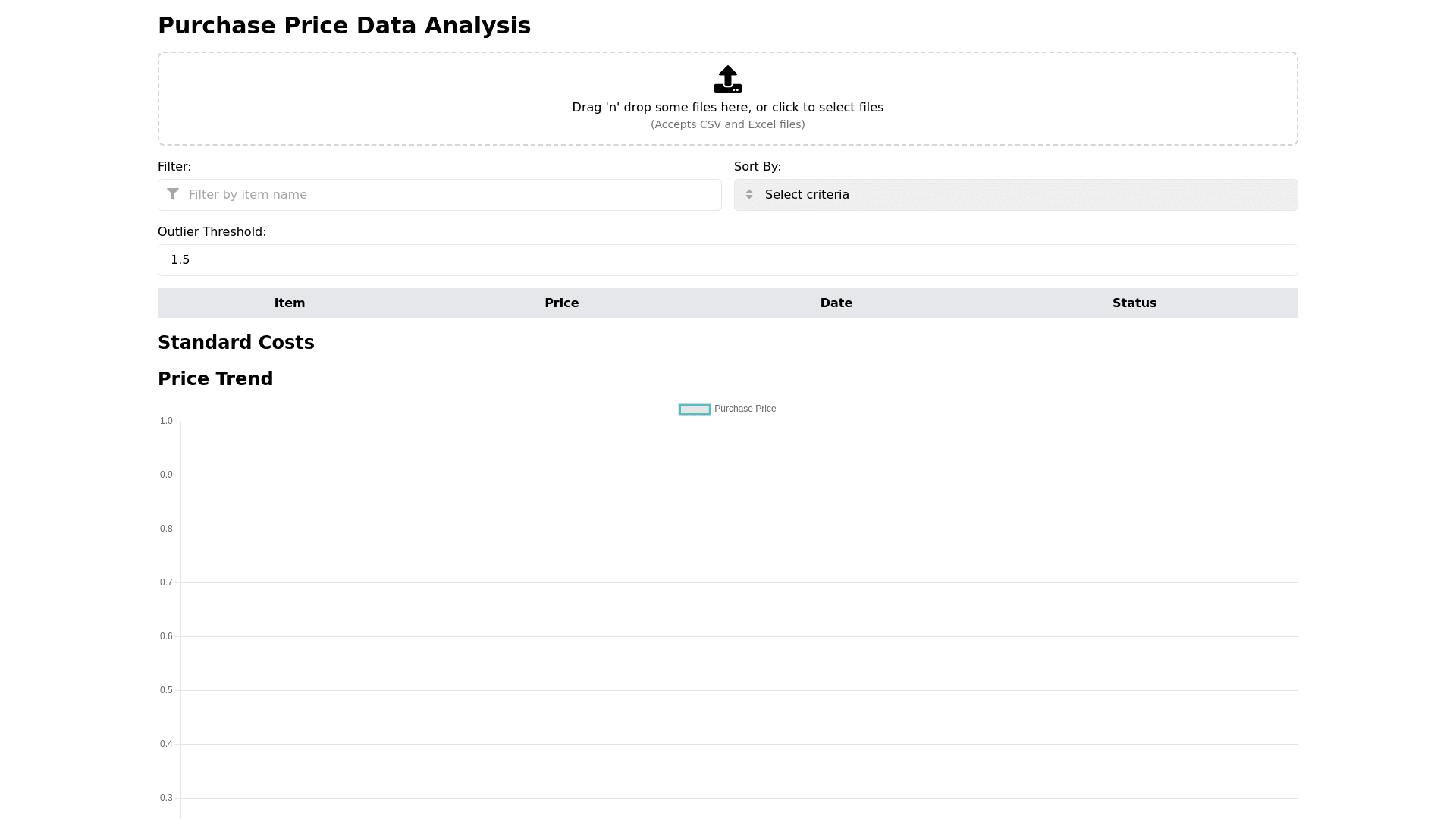Click the Price column header
The image size is (1456, 819).
pyautogui.click(x=561, y=303)
